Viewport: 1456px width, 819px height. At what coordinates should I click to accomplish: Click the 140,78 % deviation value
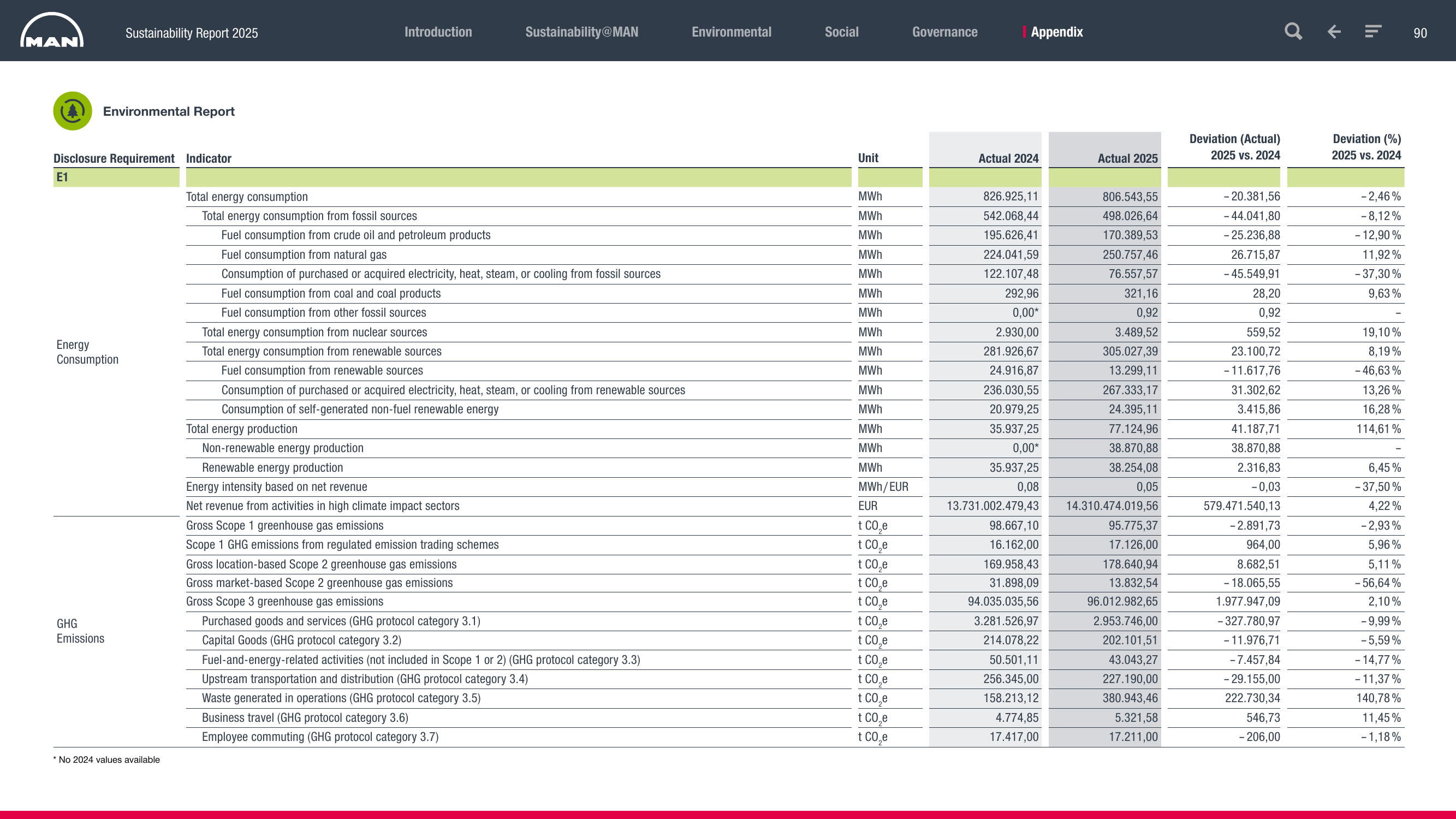pyautogui.click(x=1378, y=698)
